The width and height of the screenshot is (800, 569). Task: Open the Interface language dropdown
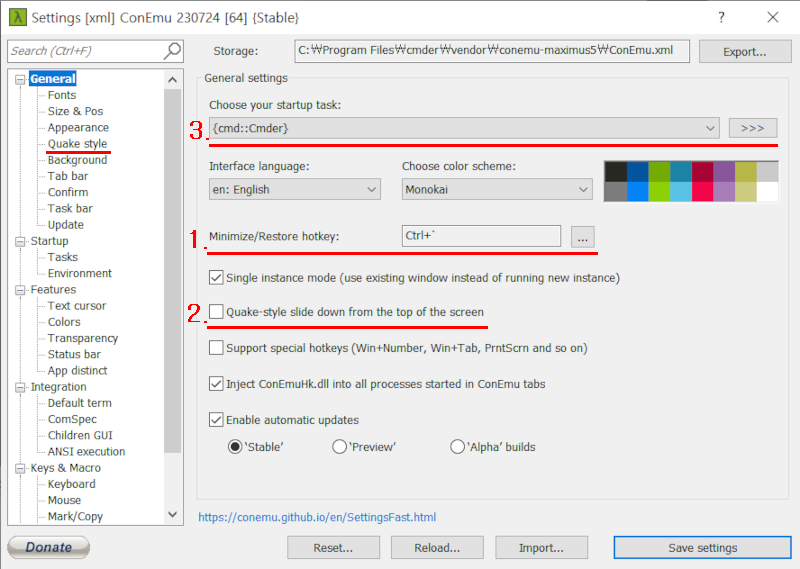point(294,189)
